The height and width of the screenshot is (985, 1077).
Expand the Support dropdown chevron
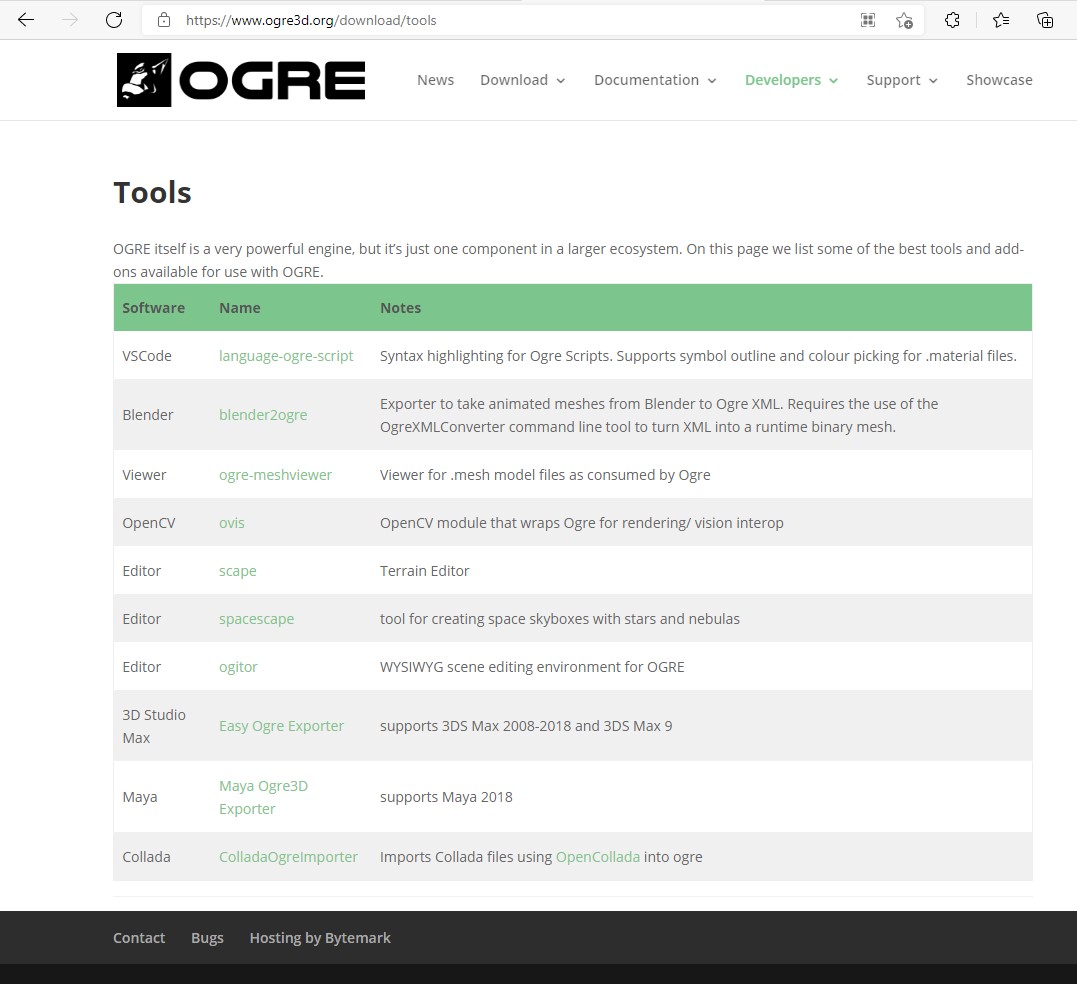coord(933,81)
